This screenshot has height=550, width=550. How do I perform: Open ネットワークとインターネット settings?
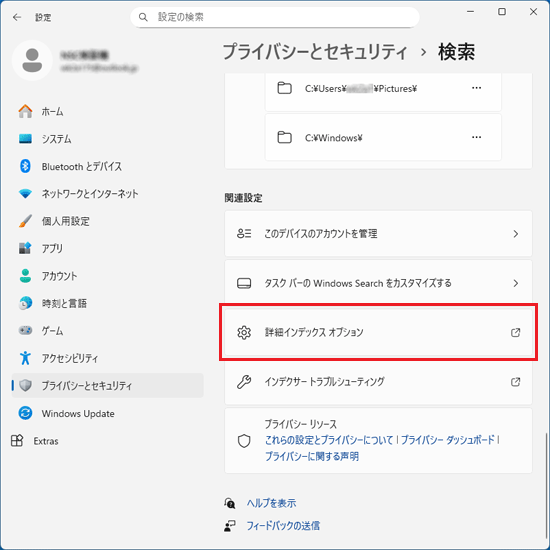click(x=107, y=194)
